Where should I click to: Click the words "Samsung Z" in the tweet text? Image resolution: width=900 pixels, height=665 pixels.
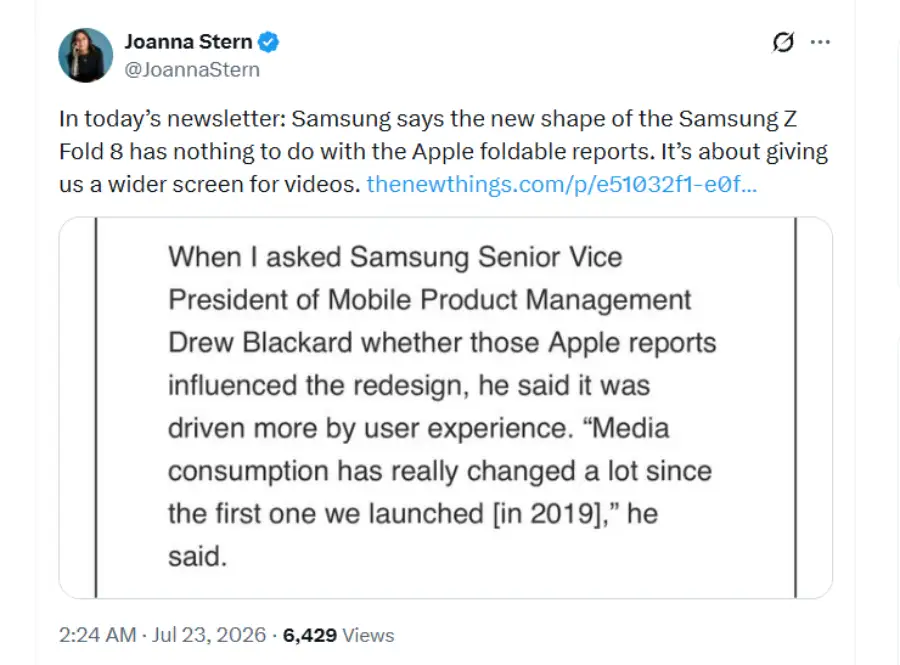pos(738,119)
